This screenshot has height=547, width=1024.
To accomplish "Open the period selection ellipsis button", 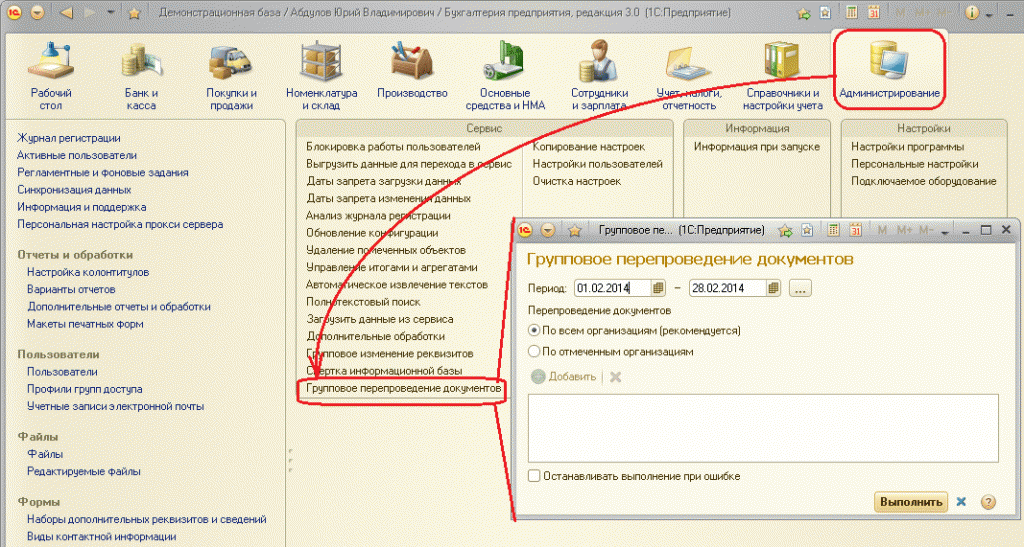I will click(800, 289).
